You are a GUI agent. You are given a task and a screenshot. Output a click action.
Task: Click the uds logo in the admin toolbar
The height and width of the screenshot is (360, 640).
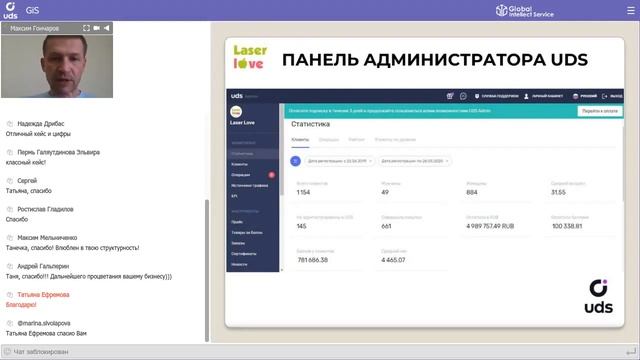(237, 96)
